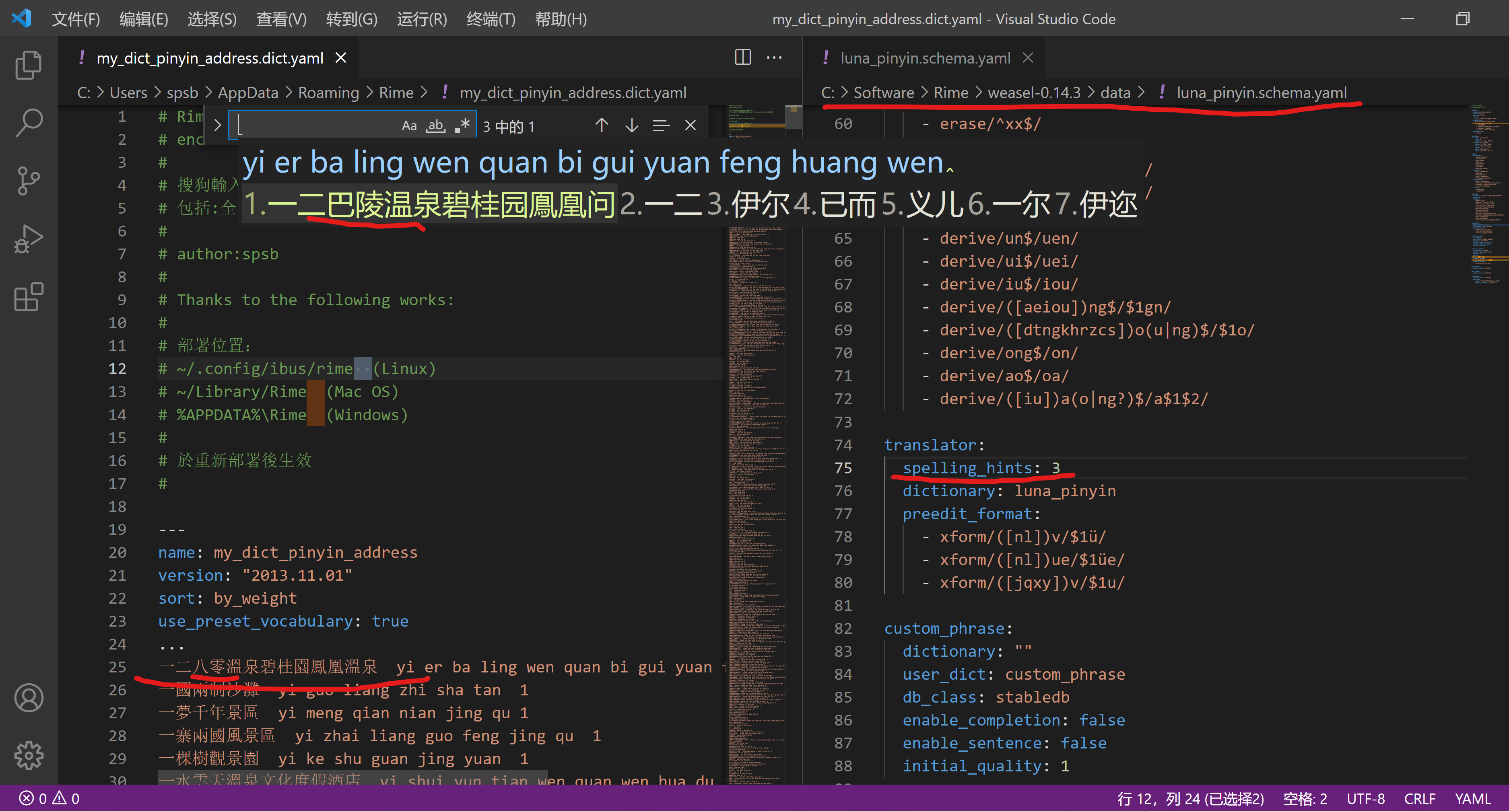Image resolution: width=1509 pixels, height=812 pixels.
Task: Open the Search panel
Action: (29, 122)
